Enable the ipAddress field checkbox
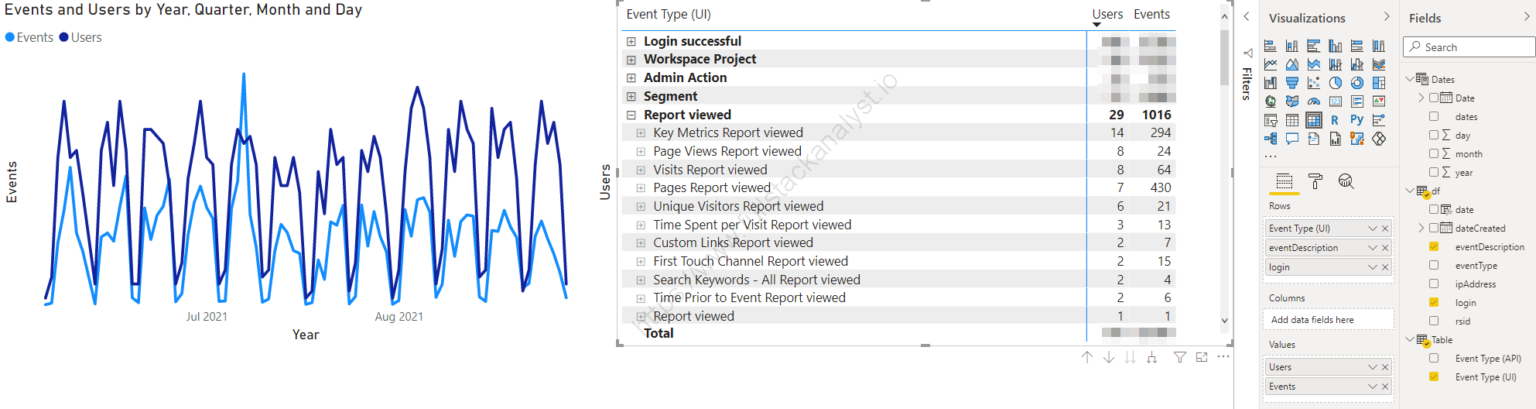 tap(1434, 284)
